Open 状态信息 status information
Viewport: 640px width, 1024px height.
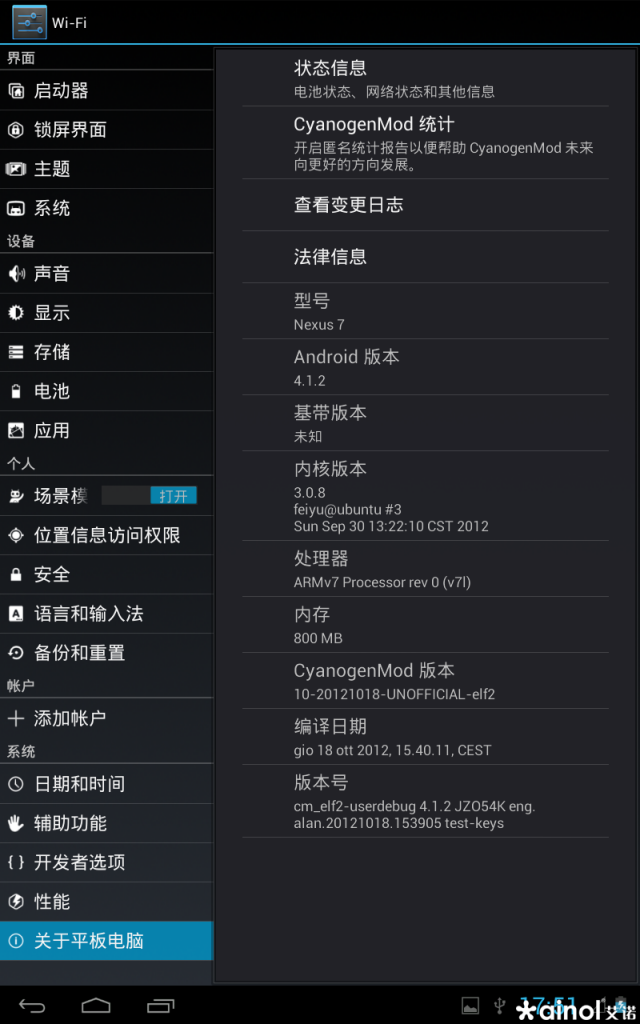tap(425, 78)
